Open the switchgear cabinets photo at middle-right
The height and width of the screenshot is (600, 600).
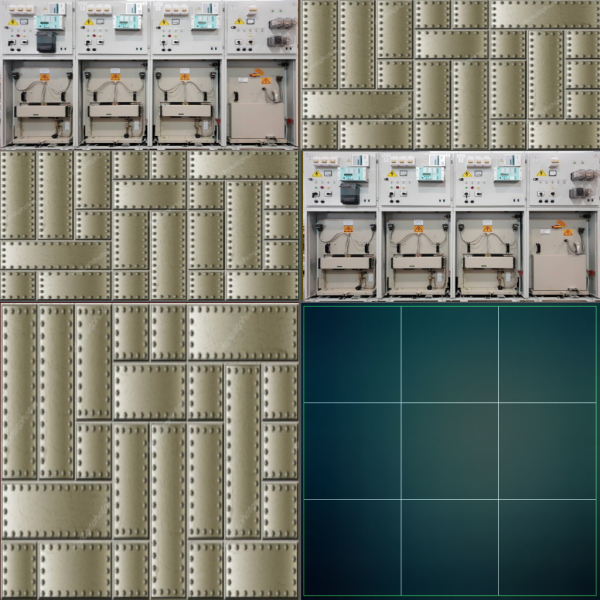(450, 225)
